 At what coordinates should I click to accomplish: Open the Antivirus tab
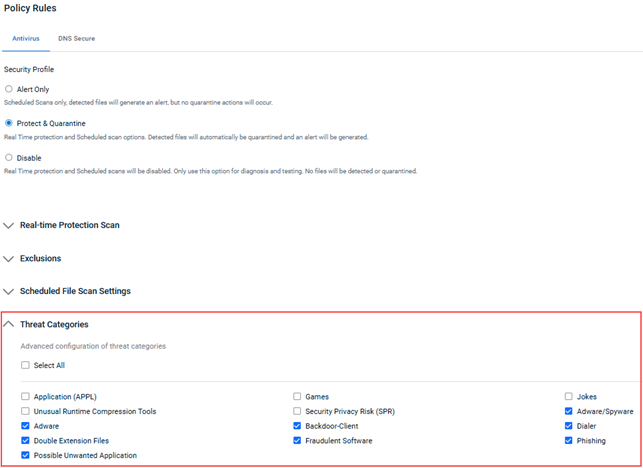click(x=26, y=39)
